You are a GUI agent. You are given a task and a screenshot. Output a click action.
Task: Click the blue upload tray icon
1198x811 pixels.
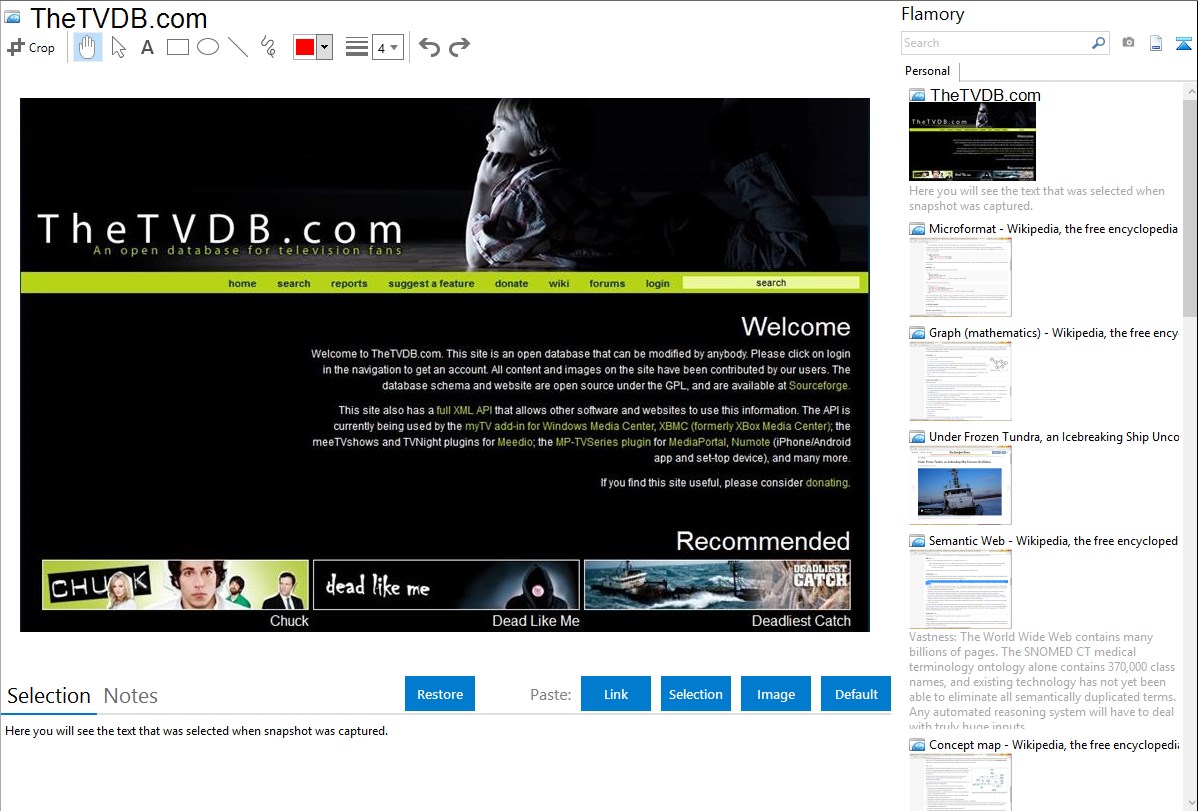click(x=1183, y=44)
